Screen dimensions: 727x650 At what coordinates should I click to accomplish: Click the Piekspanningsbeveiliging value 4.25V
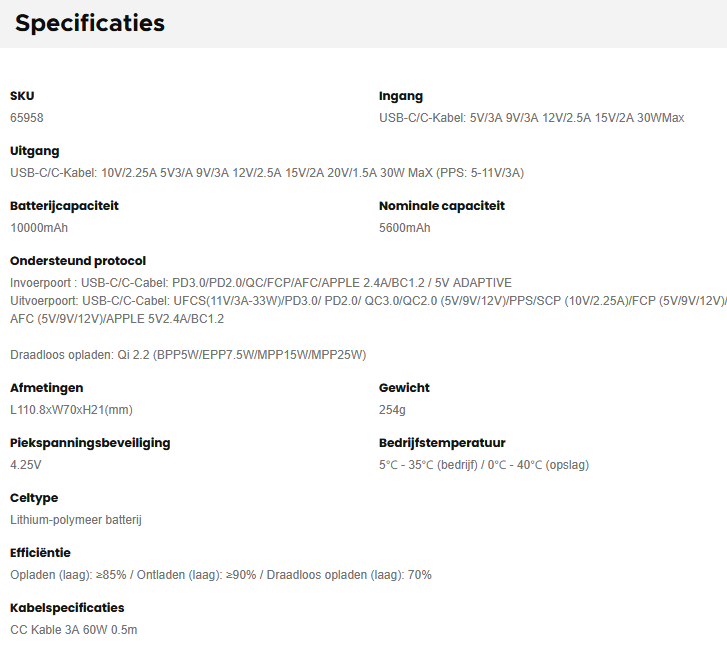(x=25, y=465)
